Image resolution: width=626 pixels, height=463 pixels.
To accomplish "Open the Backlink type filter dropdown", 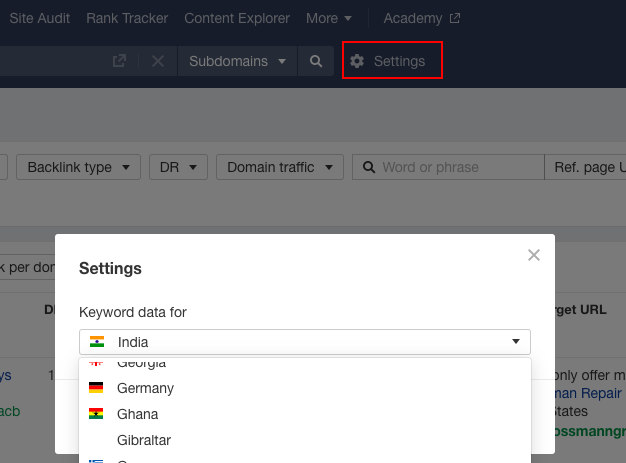I will click(x=78, y=167).
